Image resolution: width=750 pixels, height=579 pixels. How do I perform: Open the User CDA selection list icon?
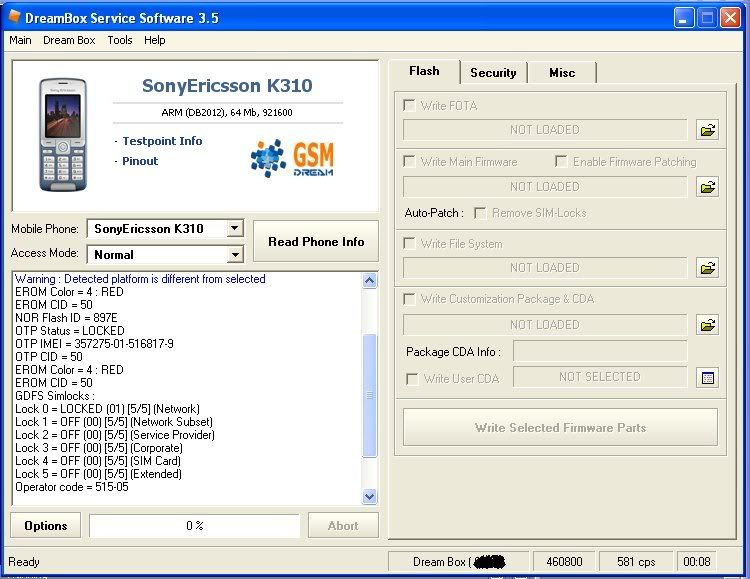click(x=707, y=378)
